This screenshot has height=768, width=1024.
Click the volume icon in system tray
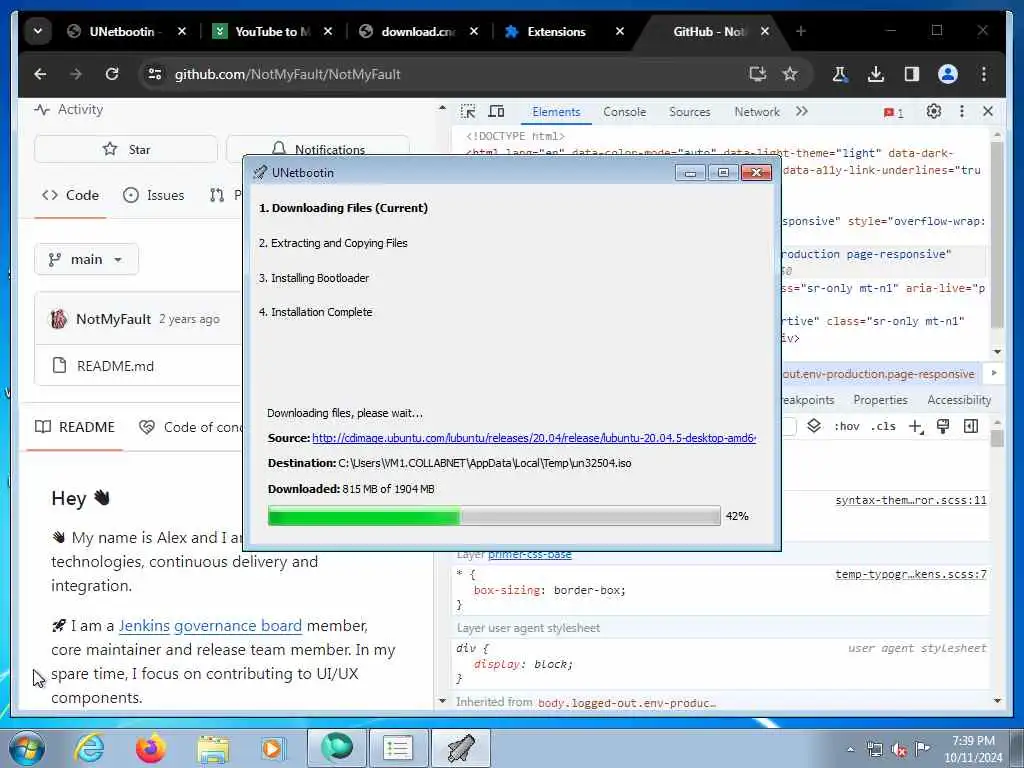pyautogui.click(x=899, y=750)
